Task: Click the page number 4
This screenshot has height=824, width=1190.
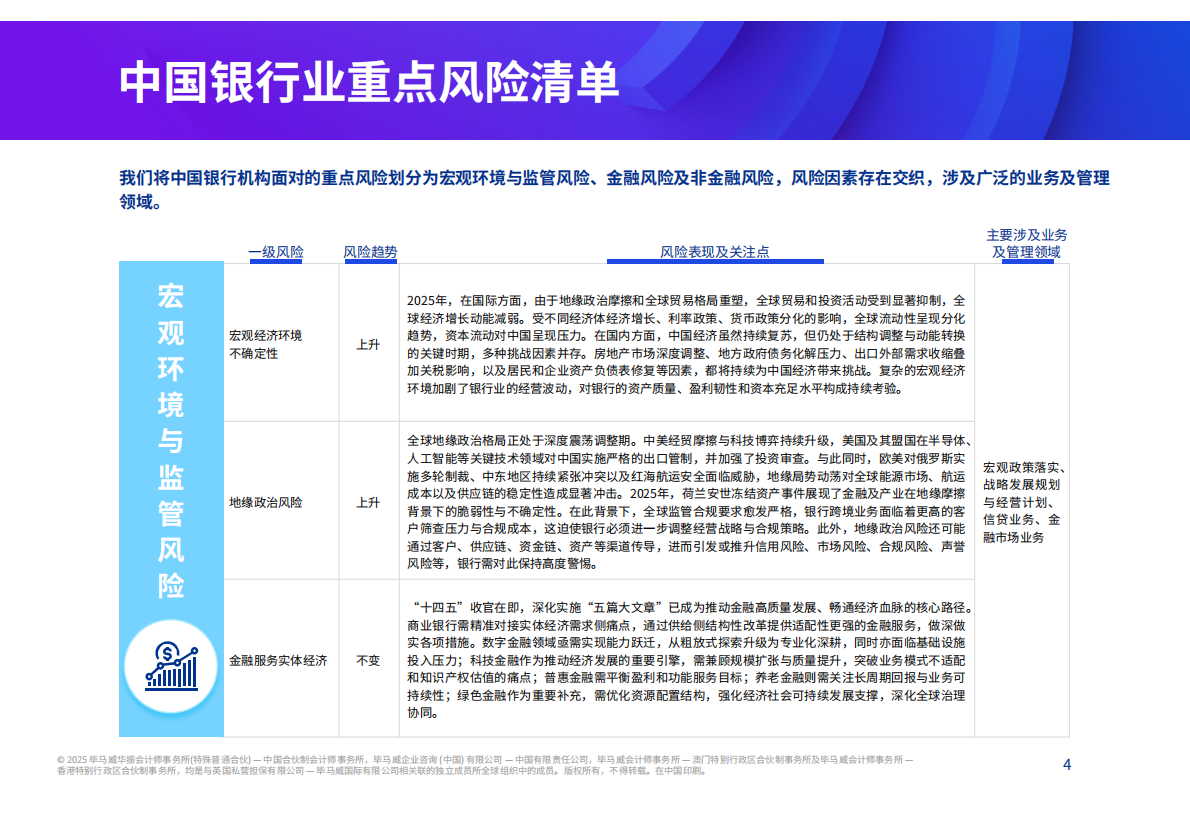Action: [1066, 764]
